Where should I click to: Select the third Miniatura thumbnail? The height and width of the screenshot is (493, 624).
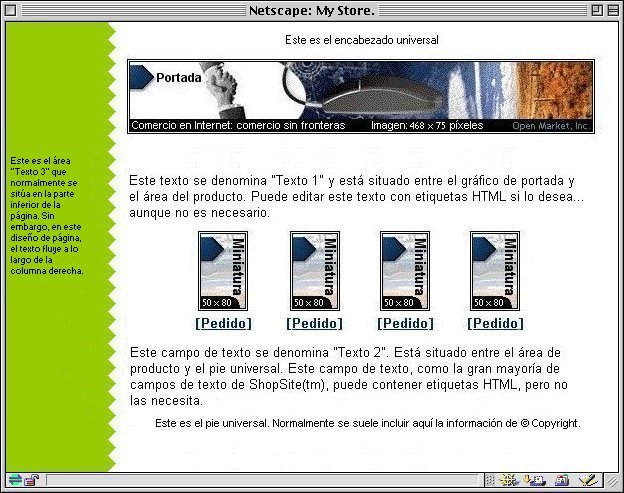pyautogui.click(x=405, y=271)
